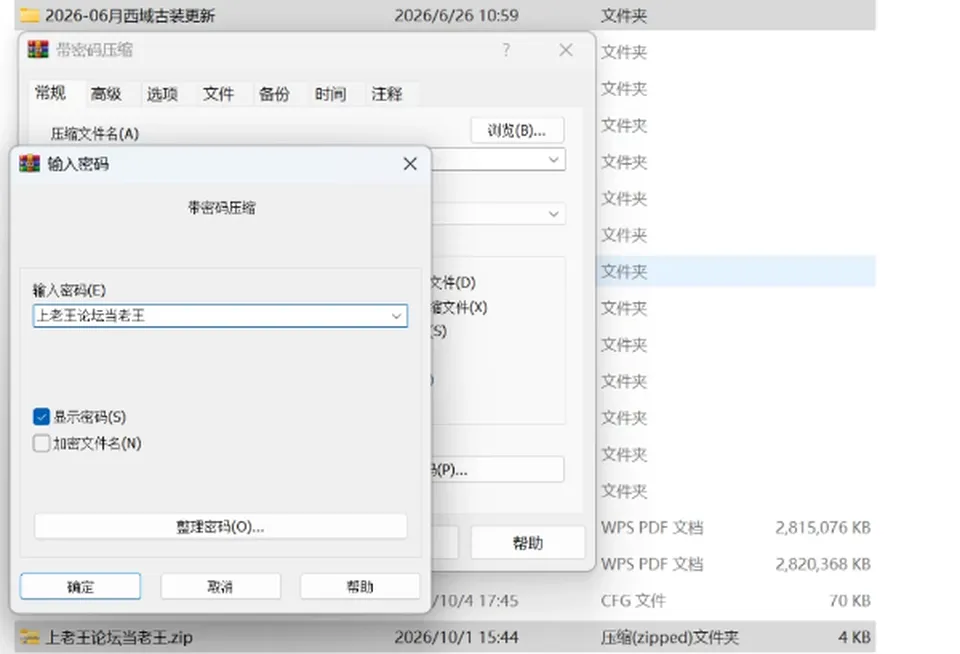The width and height of the screenshot is (960, 654).
Task: Select the highlighted 文件夹 row in Explorer
Action: [737, 271]
